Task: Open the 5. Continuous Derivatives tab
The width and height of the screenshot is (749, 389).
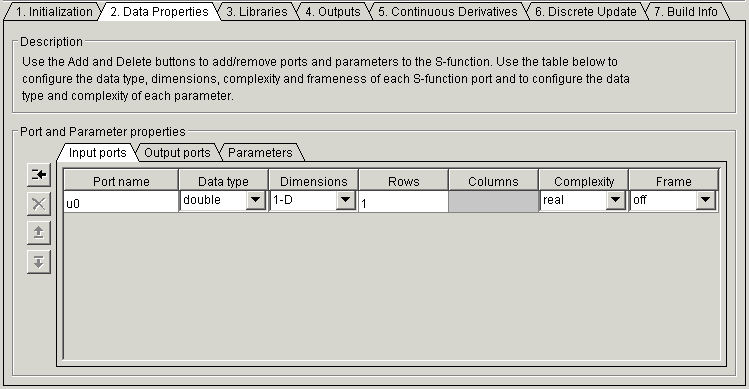Action: 448,11
